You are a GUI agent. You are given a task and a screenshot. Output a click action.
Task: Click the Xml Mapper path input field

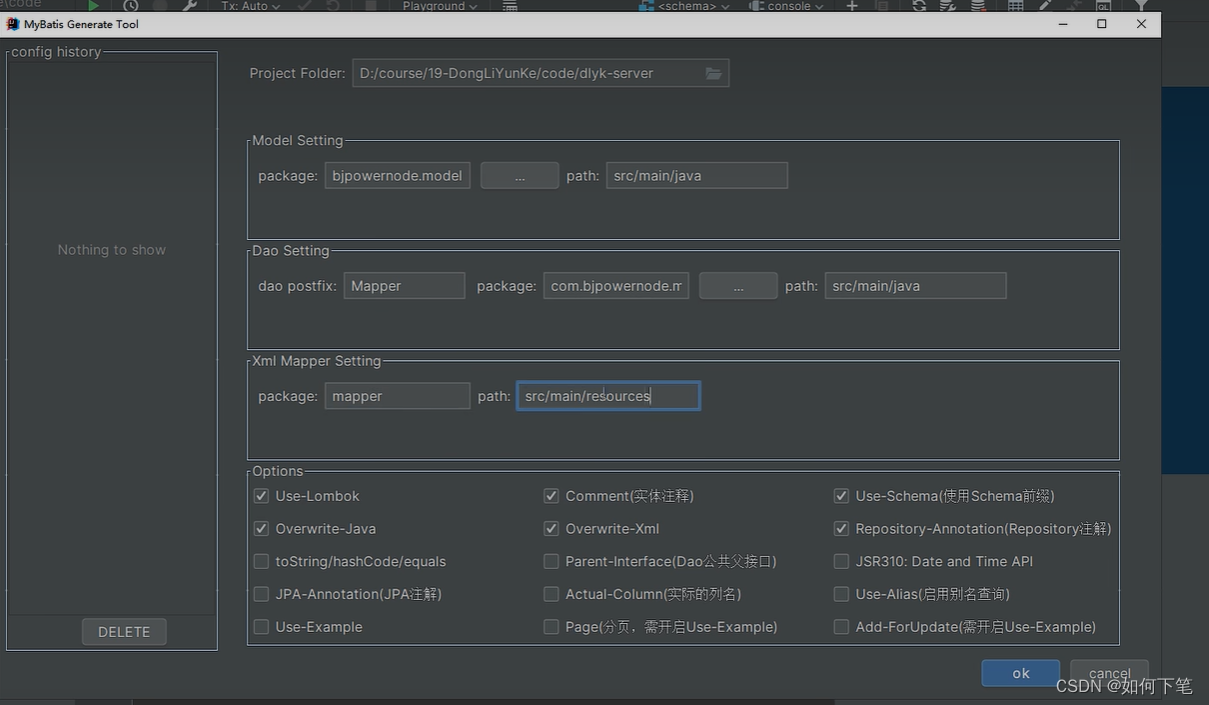click(x=608, y=396)
